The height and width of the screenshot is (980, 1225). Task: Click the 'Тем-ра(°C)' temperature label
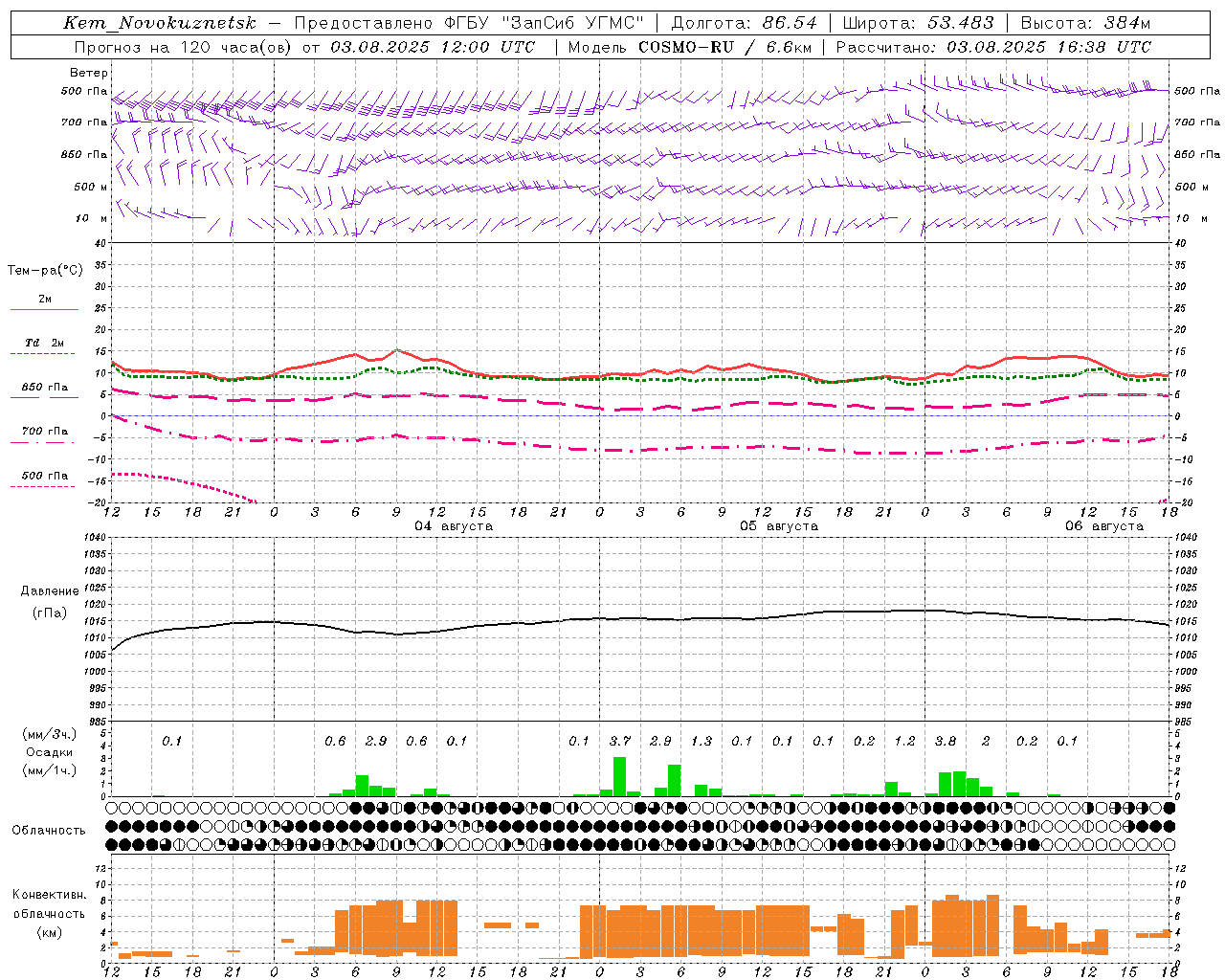pyautogui.click(x=45, y=271)
